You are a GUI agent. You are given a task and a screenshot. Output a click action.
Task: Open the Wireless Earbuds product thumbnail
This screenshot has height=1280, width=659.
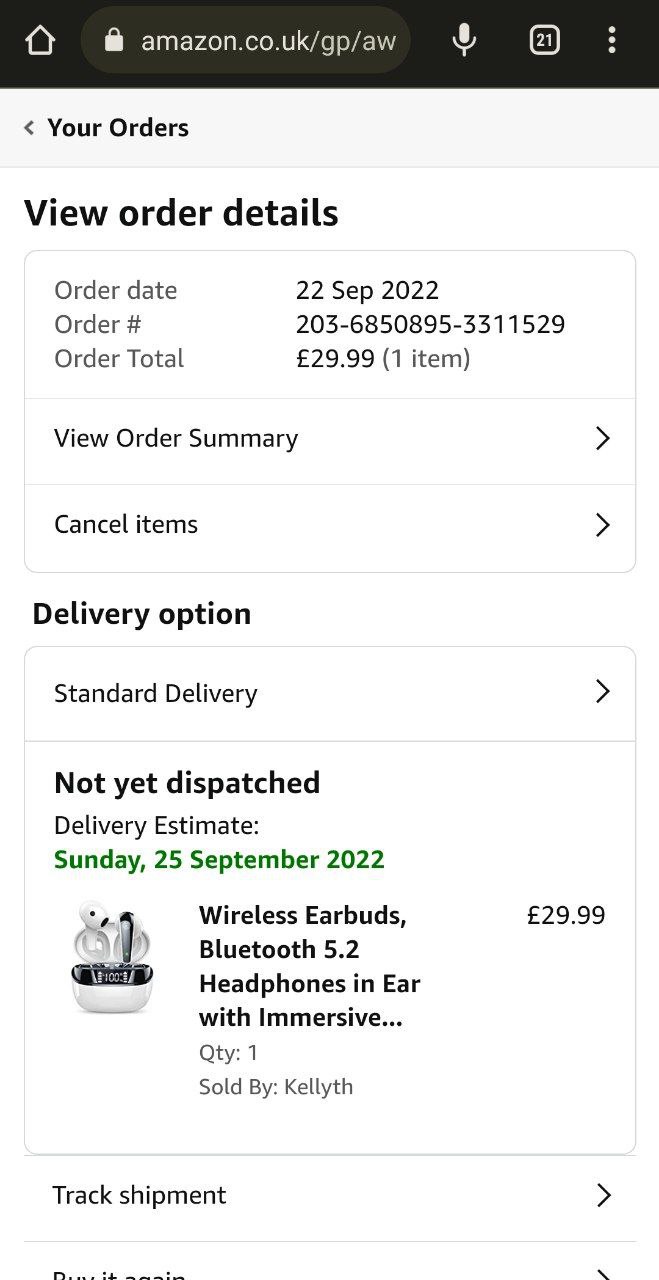[x=112, y=958]
